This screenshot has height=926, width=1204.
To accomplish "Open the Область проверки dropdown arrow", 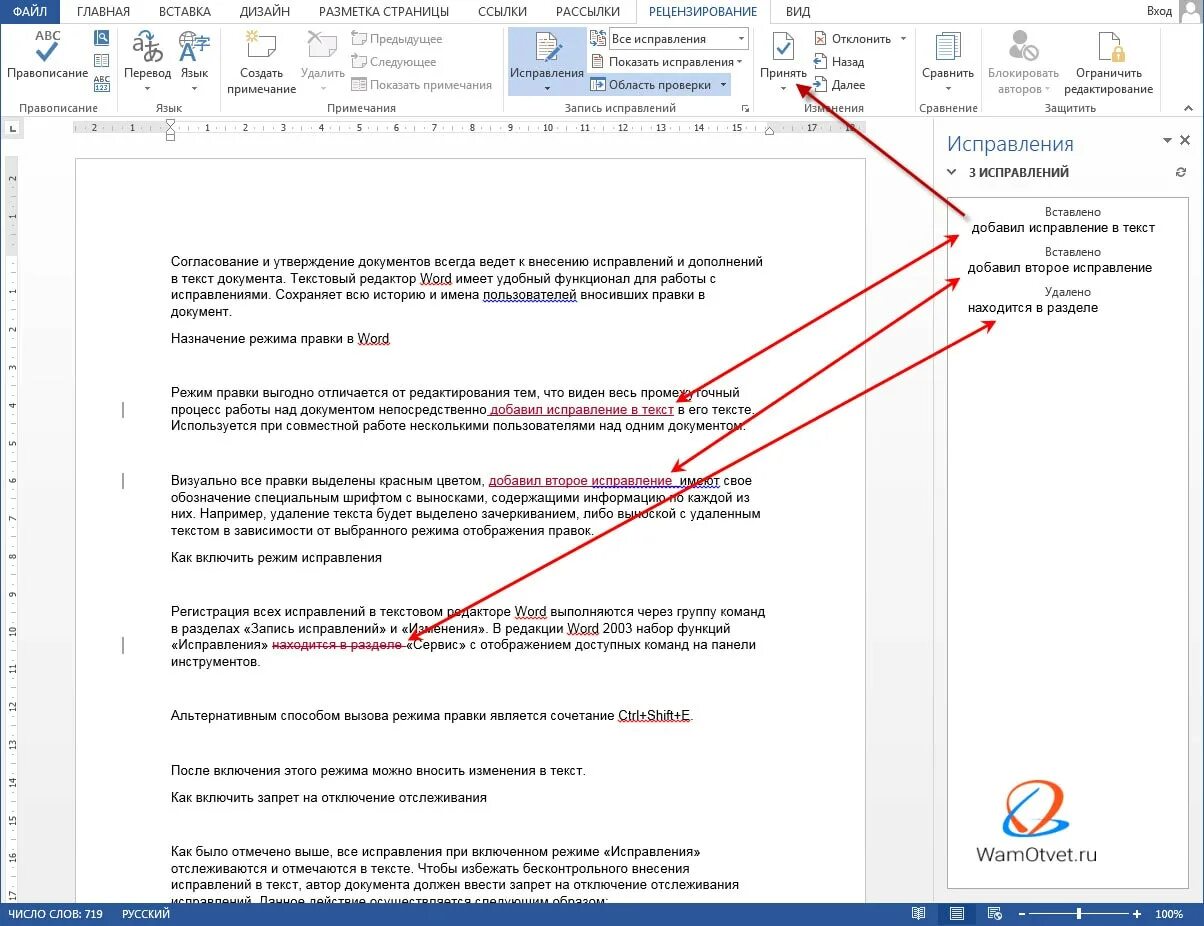I will (723, 85).
